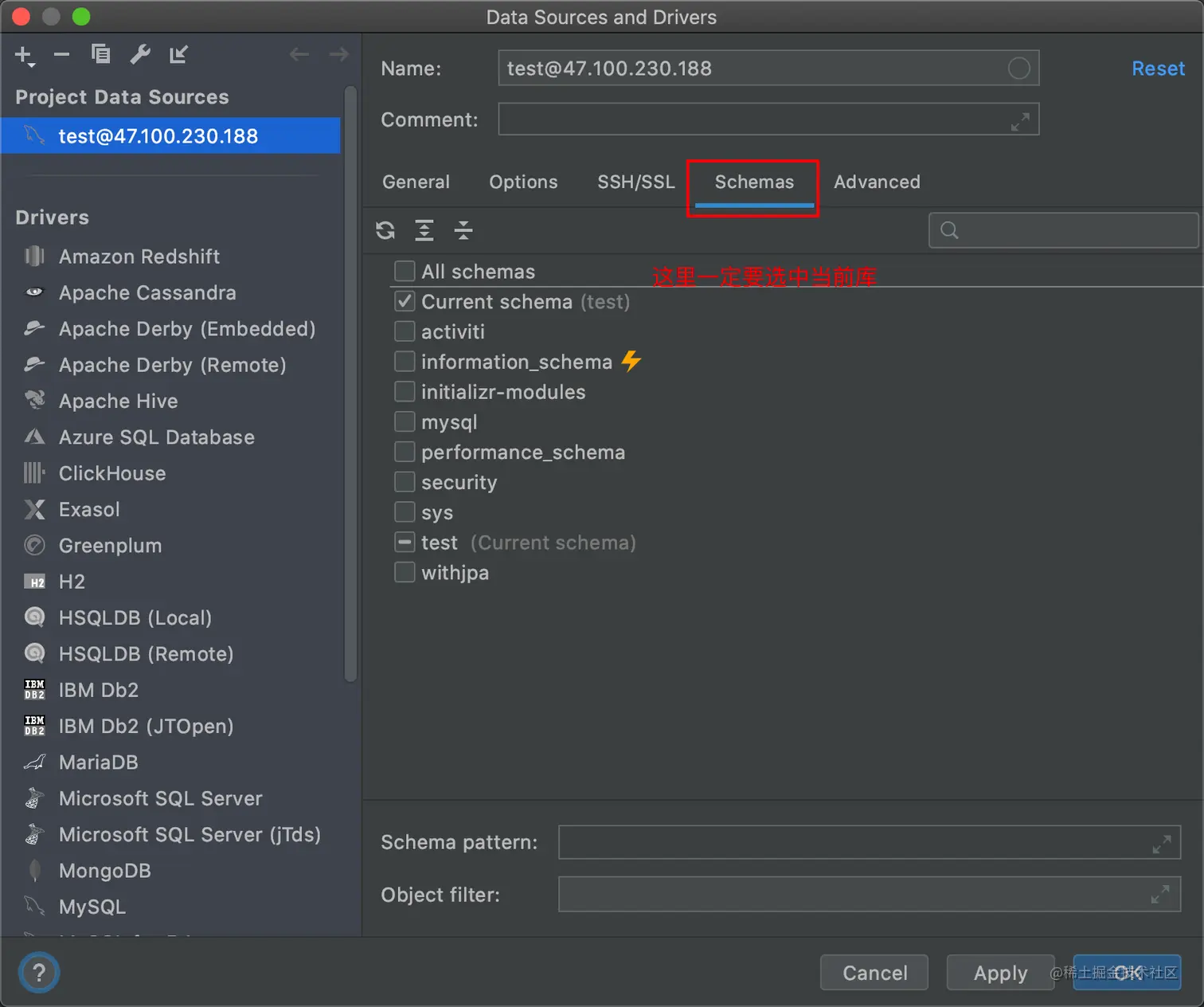Image resolution: width=1204 pixels, height=1007 pixels.
Task: Expand the Schema pattern field
Action: point(1162,844)
